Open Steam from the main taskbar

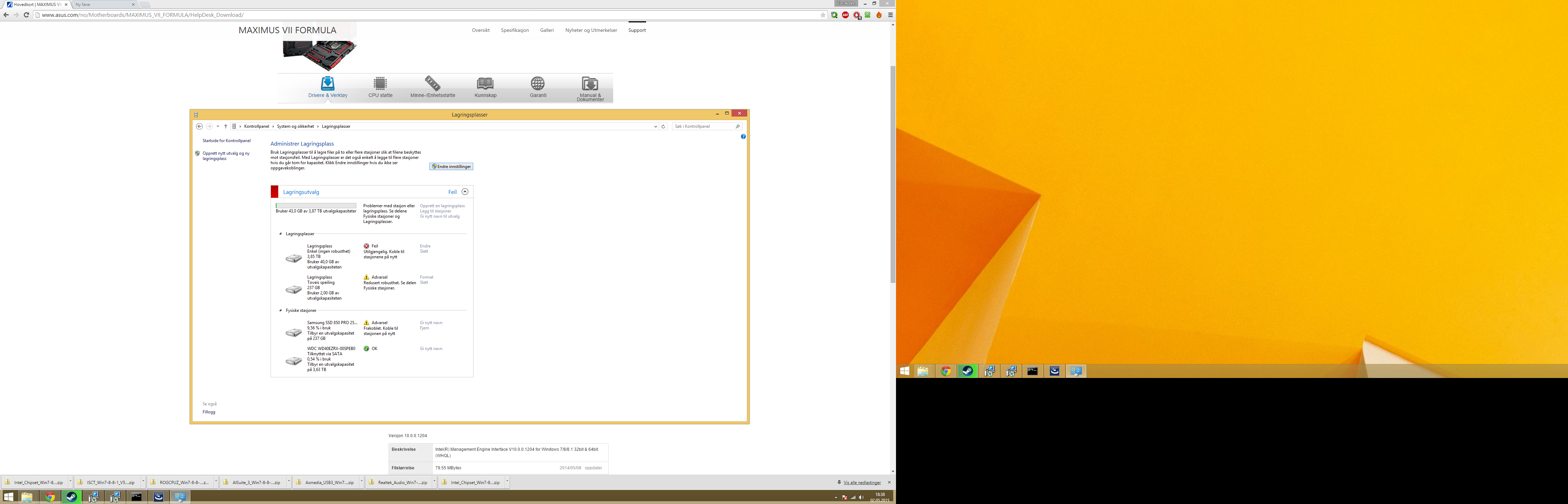pos(71,497)
